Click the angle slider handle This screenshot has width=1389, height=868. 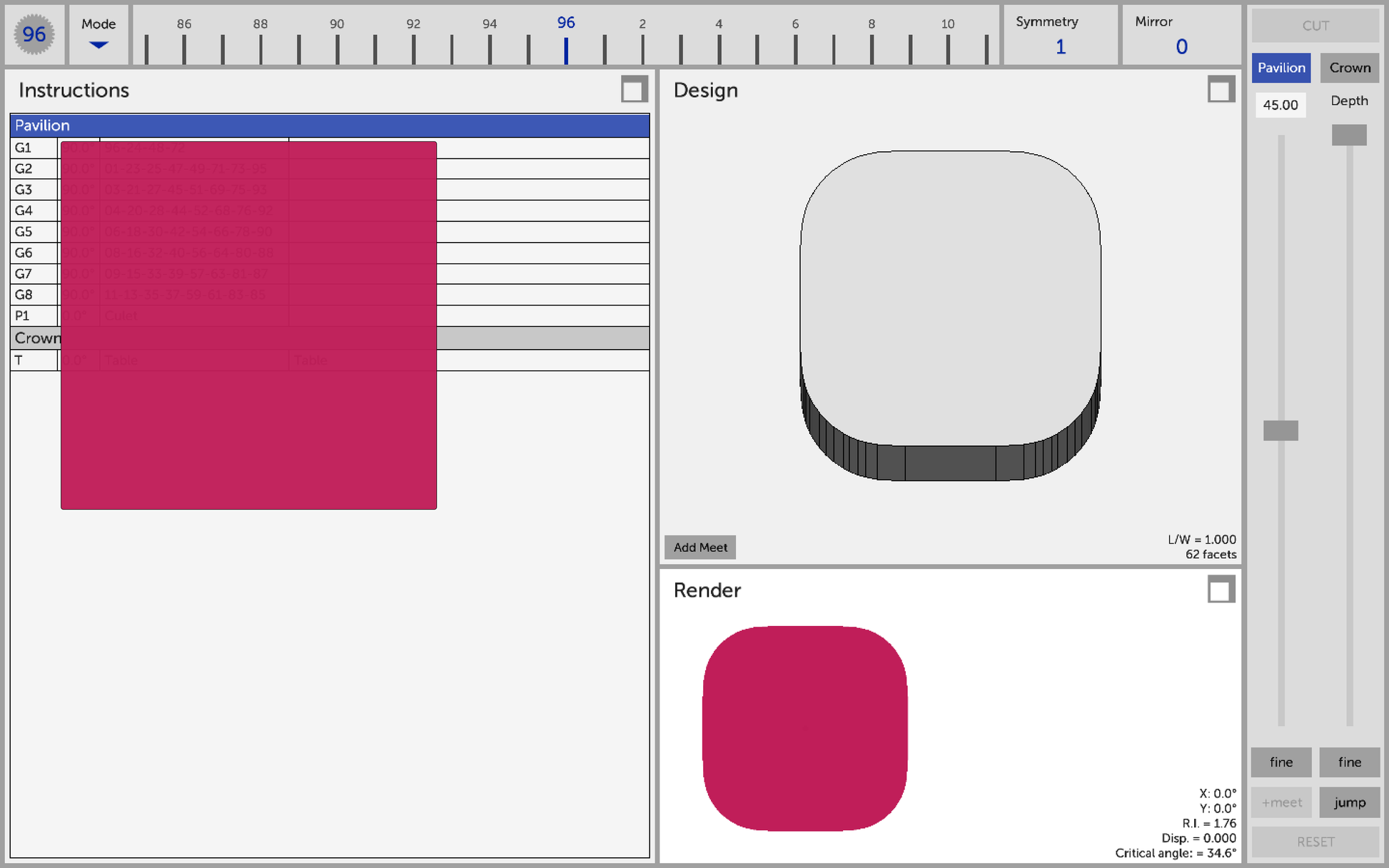click(x=1281, y=430)
